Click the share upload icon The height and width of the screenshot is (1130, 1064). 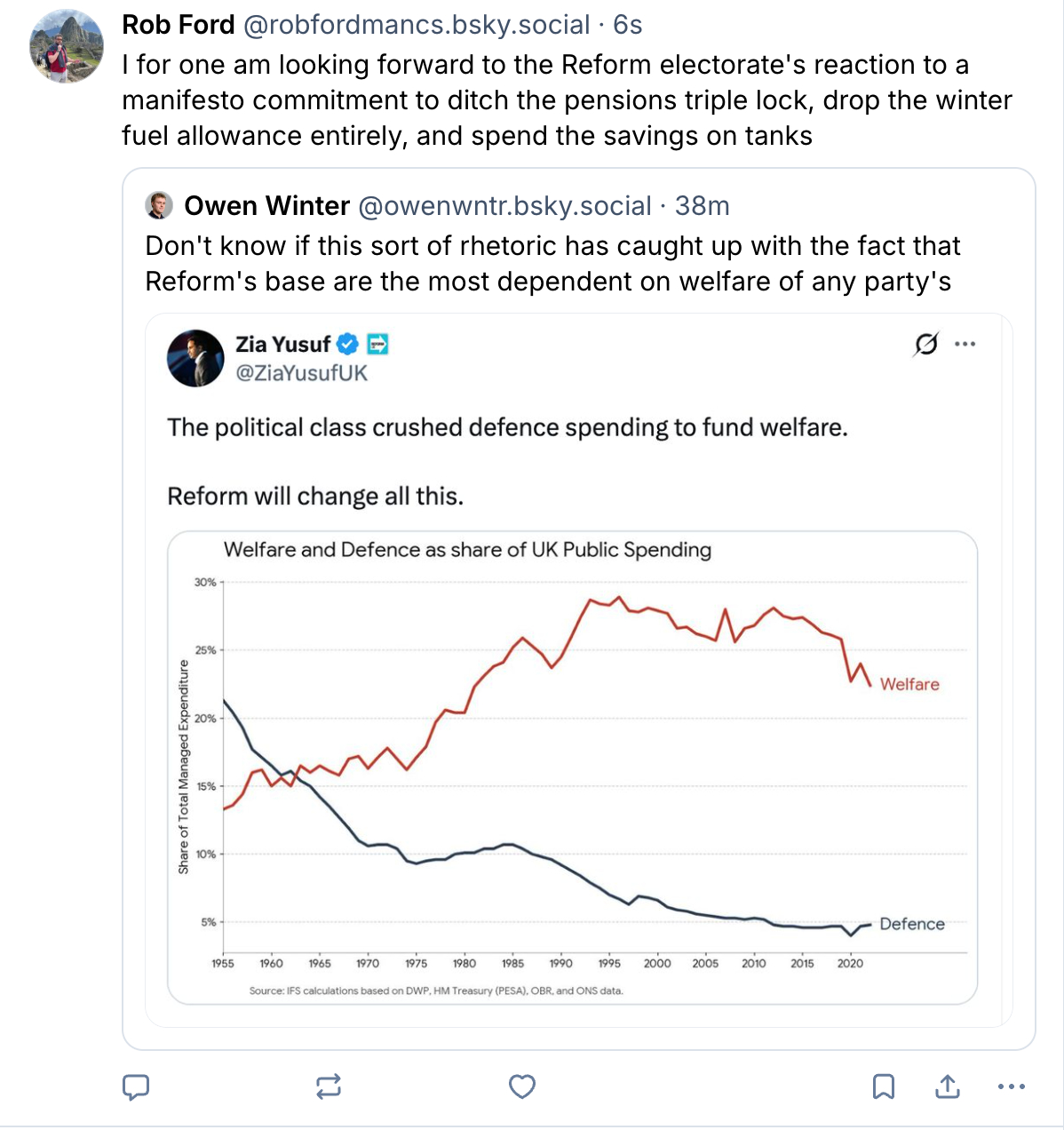948,1086
